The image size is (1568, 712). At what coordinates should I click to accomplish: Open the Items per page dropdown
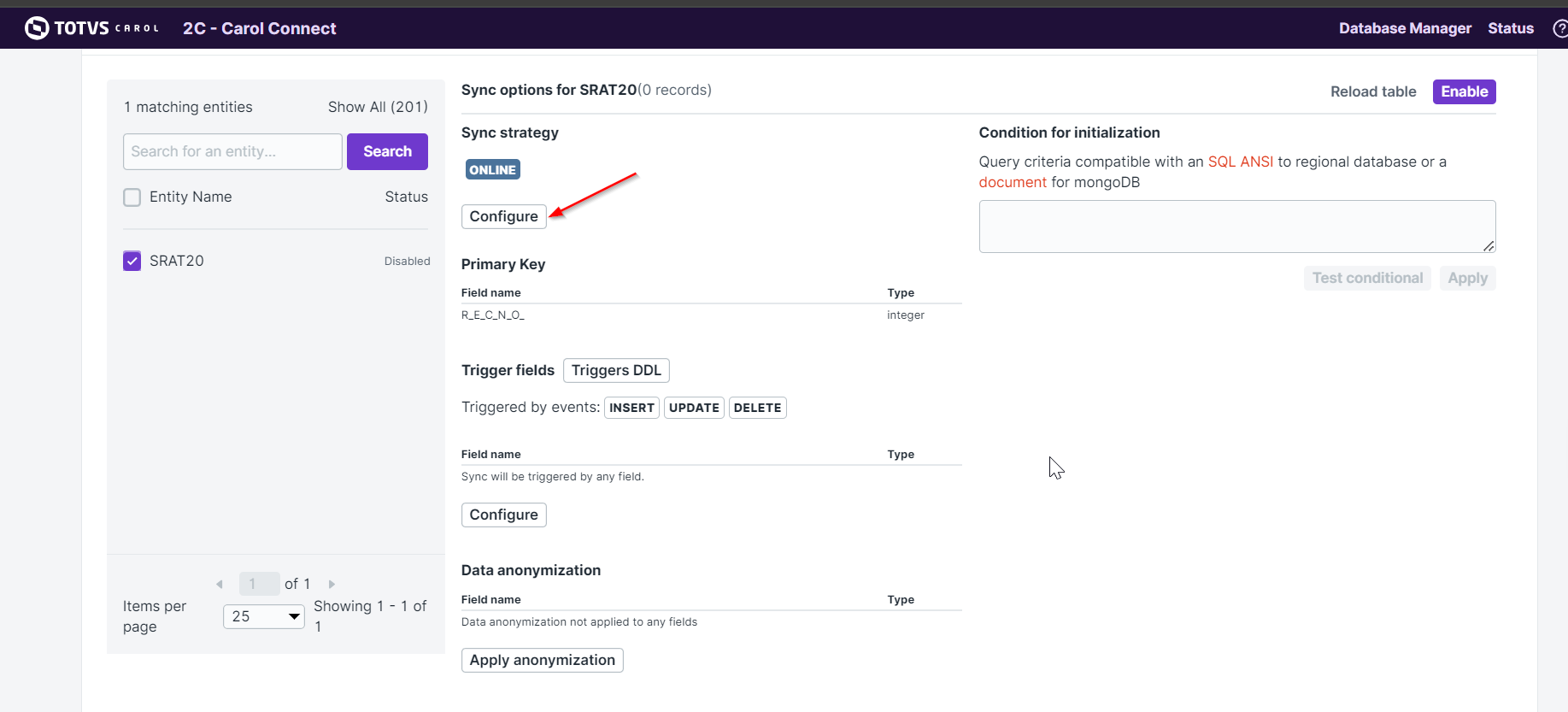pos(264,616)
